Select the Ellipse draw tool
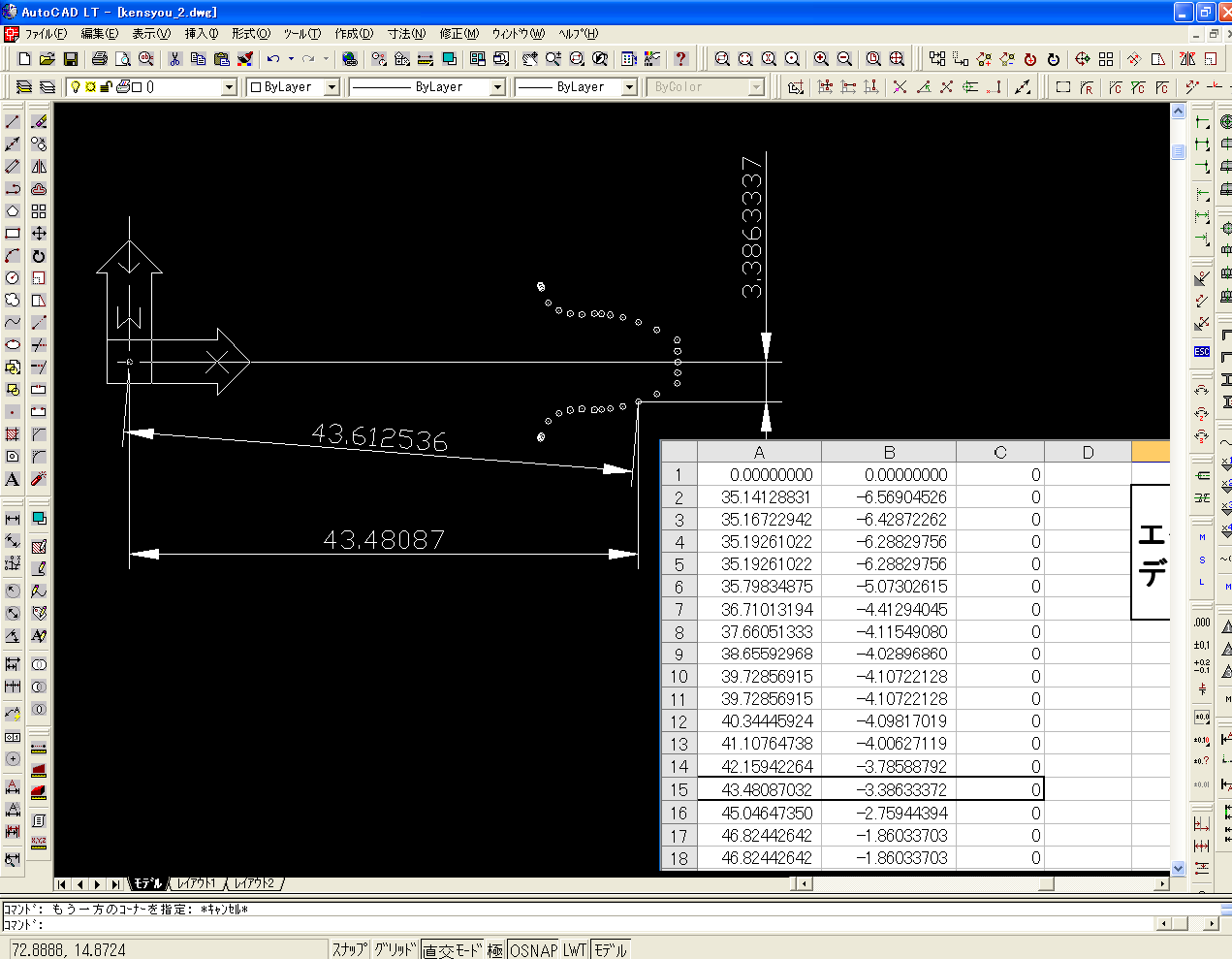 pos(13,345)
